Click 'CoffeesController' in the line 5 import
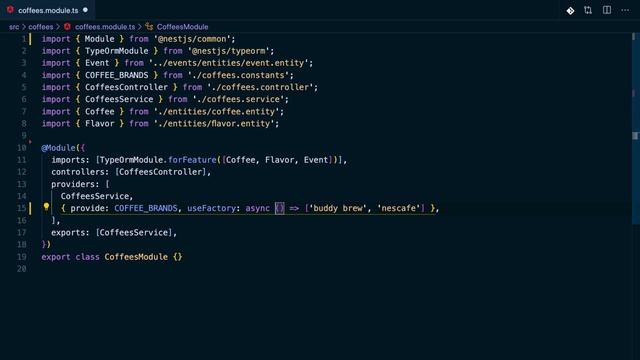 pyautogui.click(x=126, y=87)
